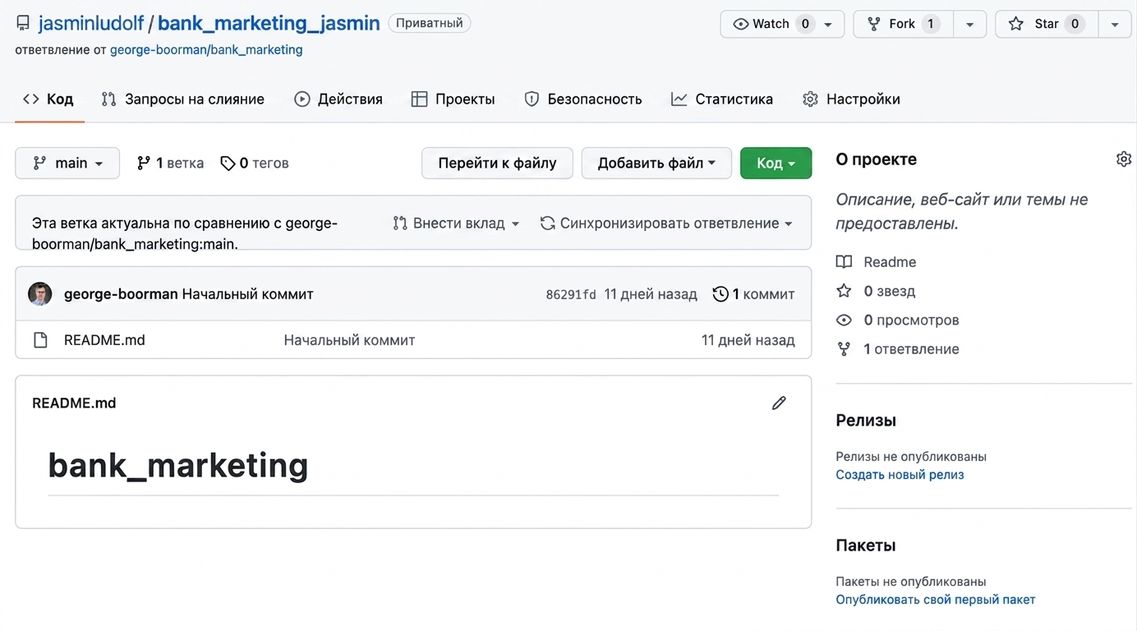Screen dimensions: 1137x631
Task: Open george-boorman commit author link
Action: point(120,294)
